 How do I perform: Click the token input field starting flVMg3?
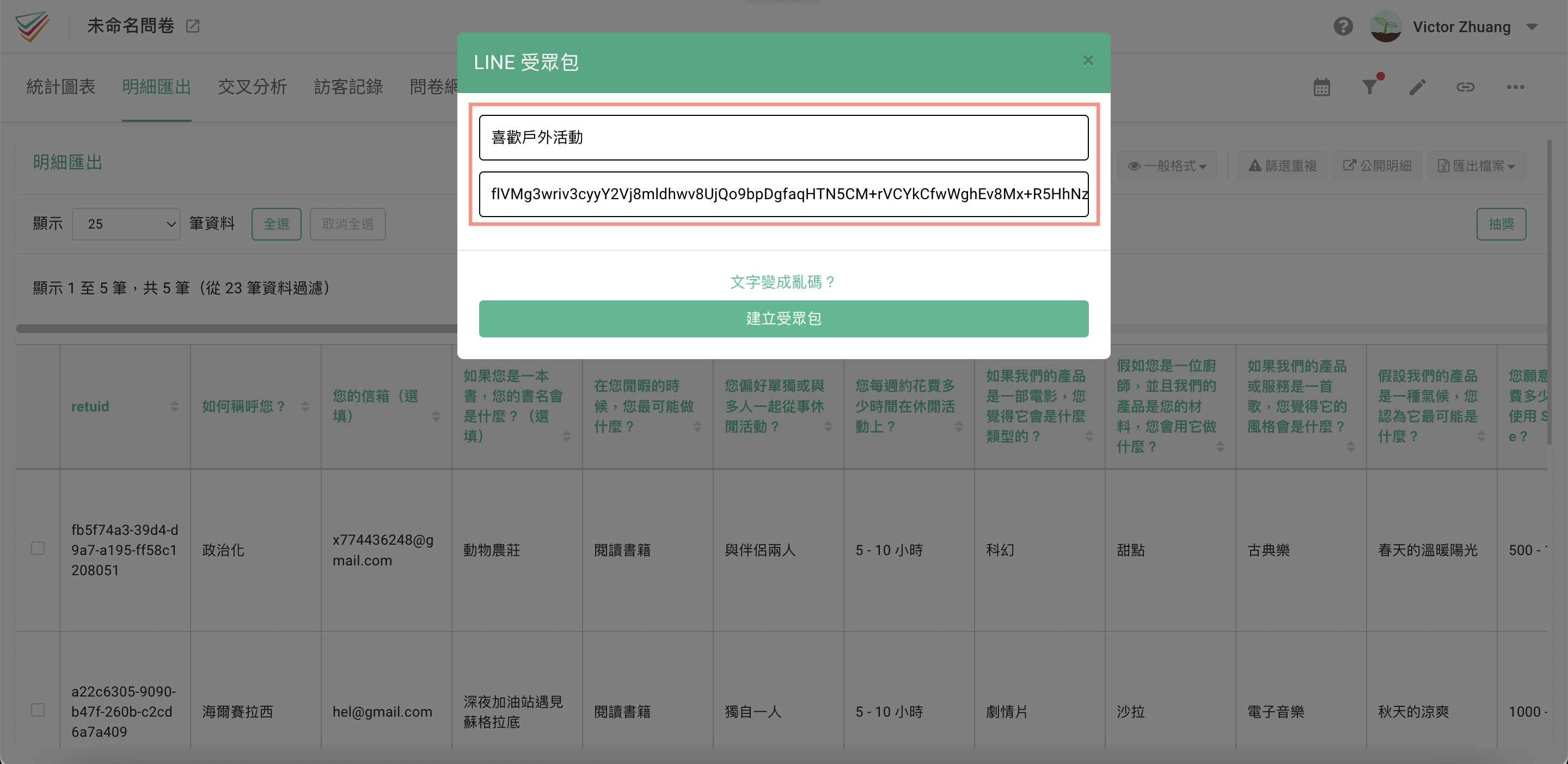[x=783, y=194]
